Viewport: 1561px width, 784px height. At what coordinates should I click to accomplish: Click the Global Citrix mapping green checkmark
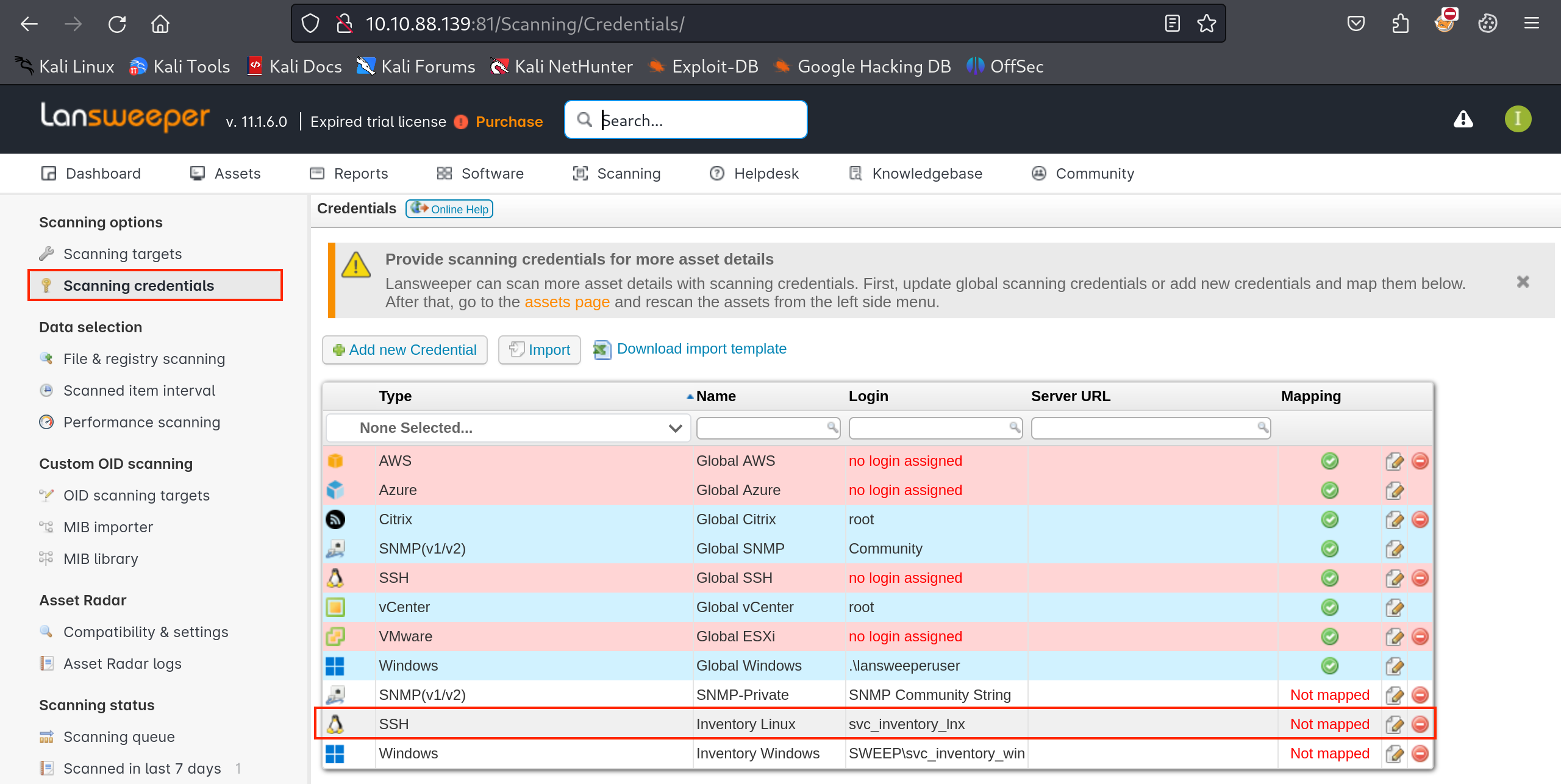click(1329, 519)
